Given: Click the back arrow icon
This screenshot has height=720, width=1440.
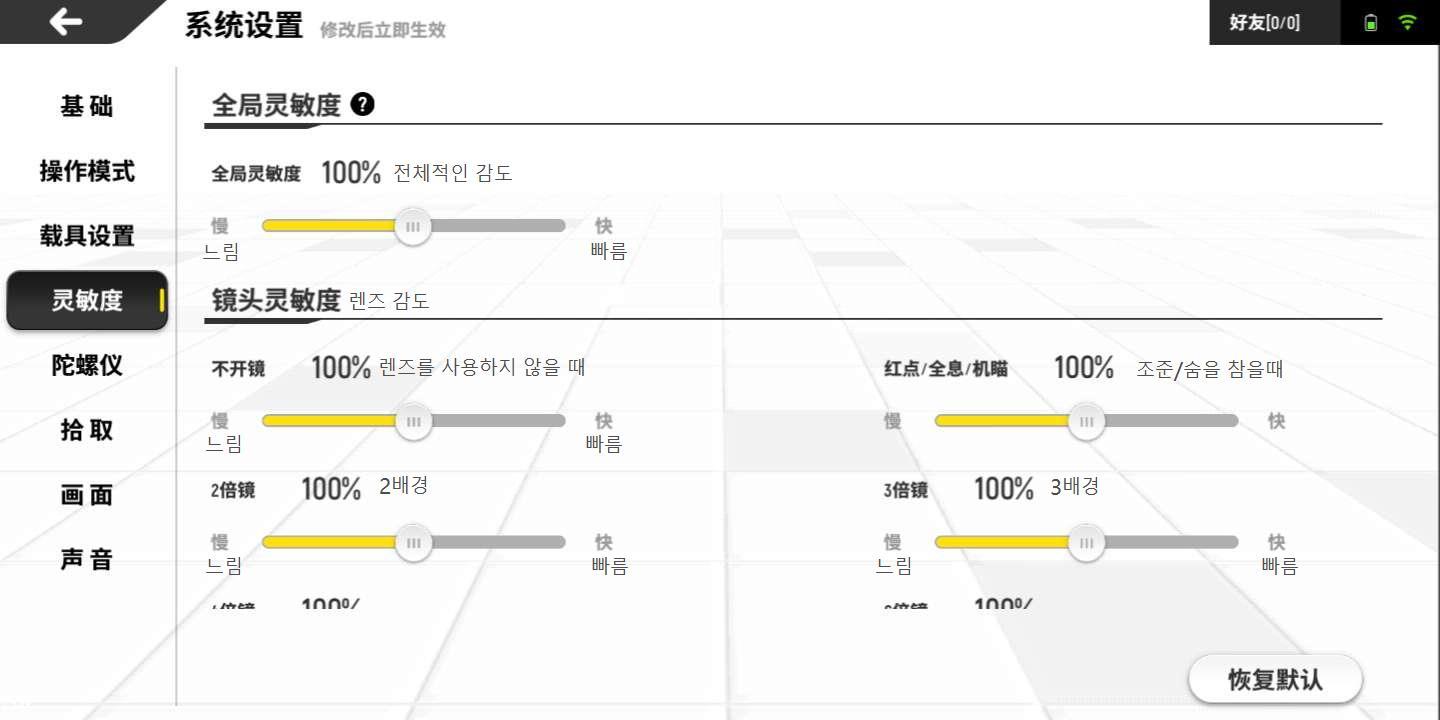Looking at the screenshot, I should (x=66, y=21).
